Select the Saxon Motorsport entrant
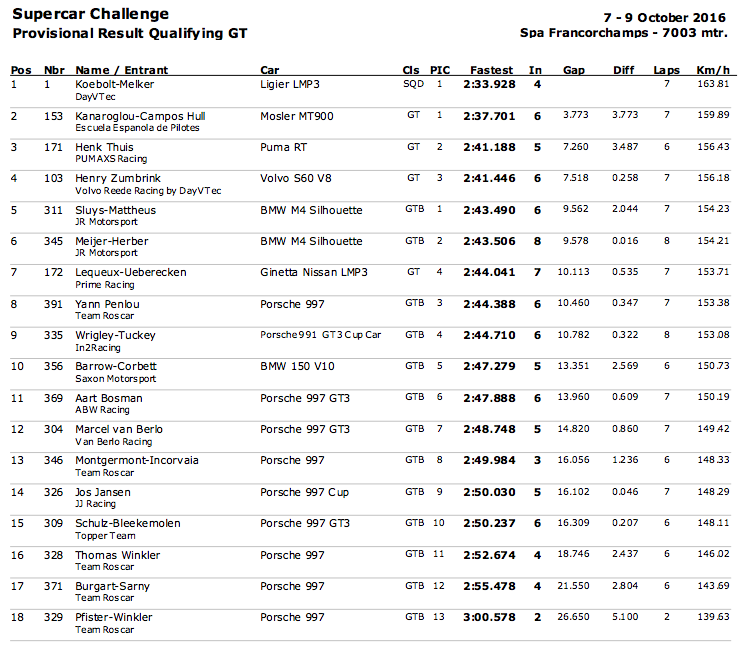Screen dimensions: 748x646 pos(116,379)
